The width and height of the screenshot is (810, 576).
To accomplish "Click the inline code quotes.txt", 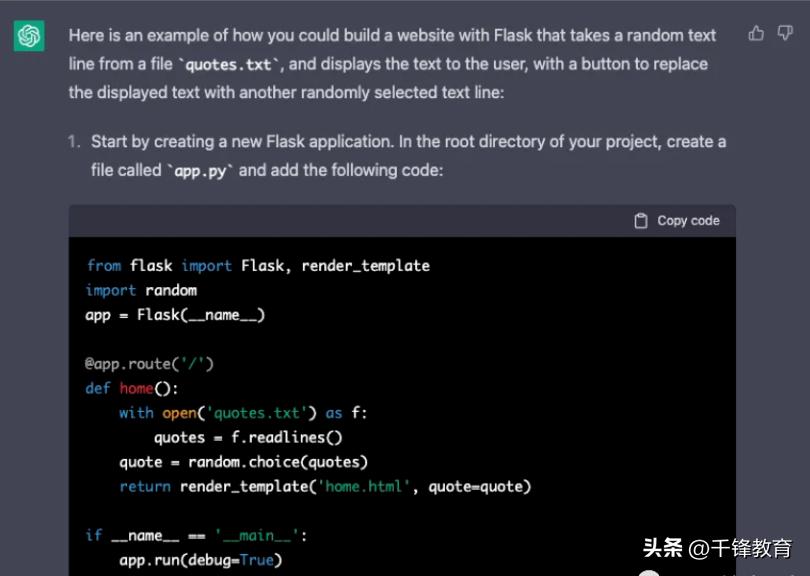I will [x=231, y=65].
